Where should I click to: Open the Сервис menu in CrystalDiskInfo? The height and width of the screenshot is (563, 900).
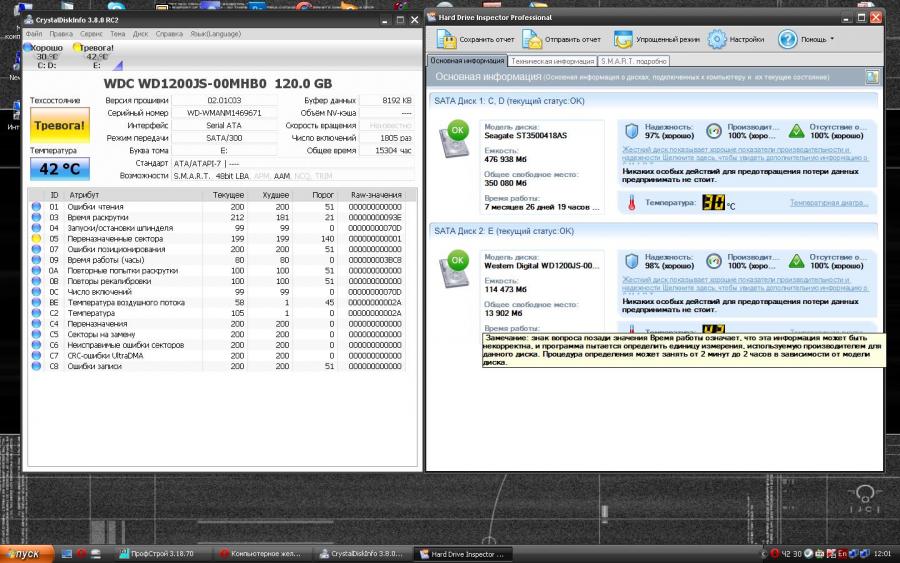tap(91, 34)
